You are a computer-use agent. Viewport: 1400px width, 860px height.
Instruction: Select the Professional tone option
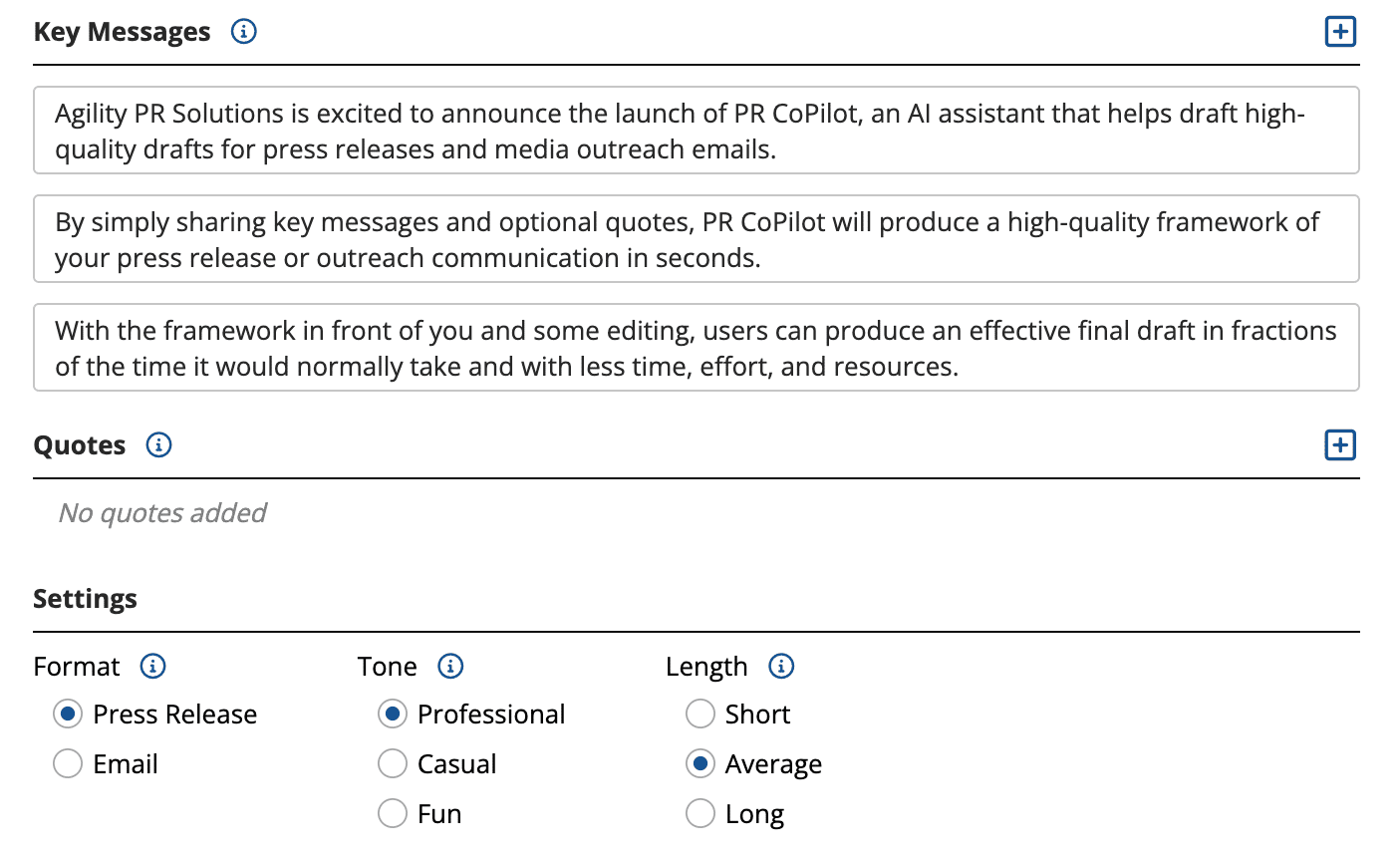(x=393, y=714)
